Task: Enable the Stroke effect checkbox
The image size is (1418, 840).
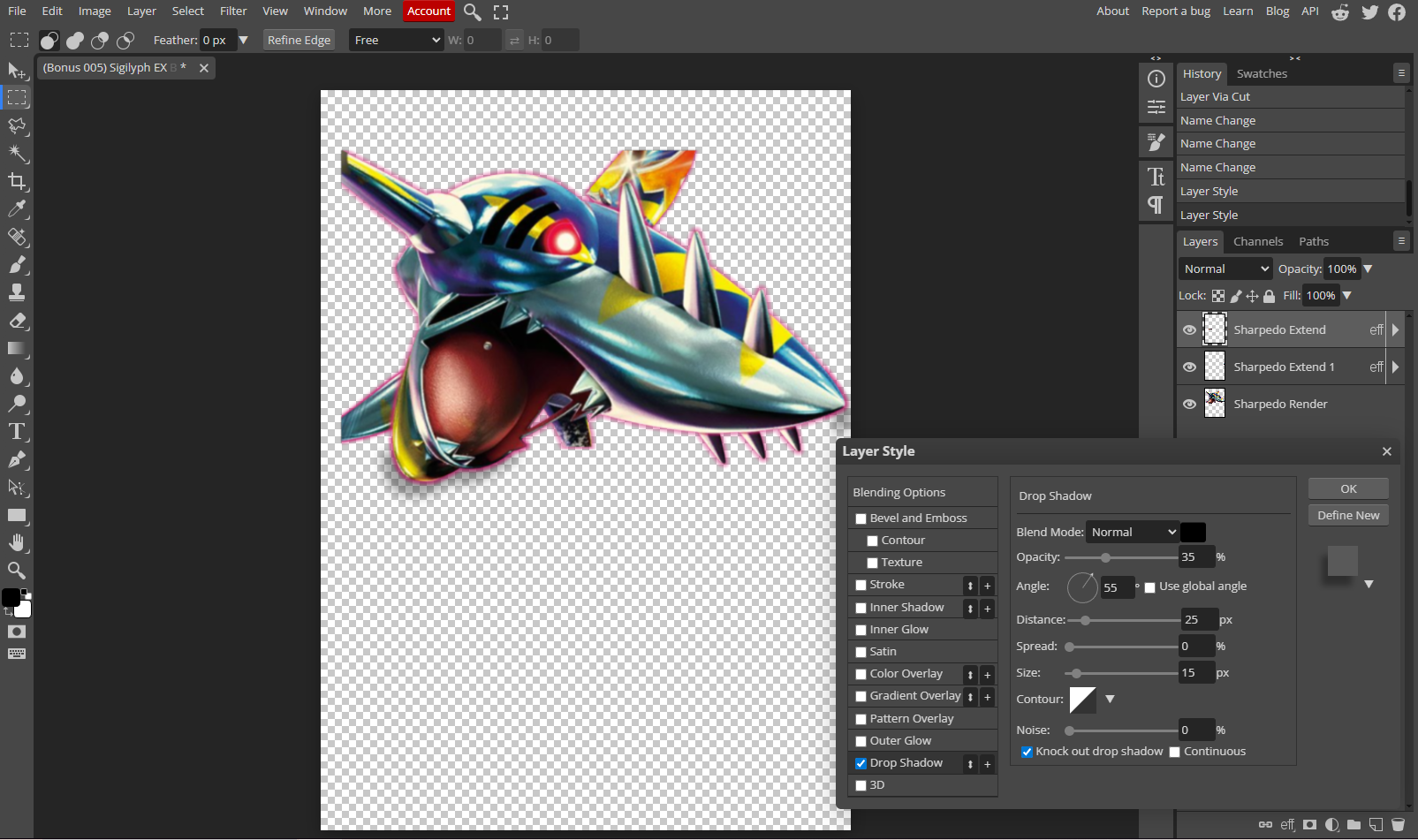Action: (861, 585)
